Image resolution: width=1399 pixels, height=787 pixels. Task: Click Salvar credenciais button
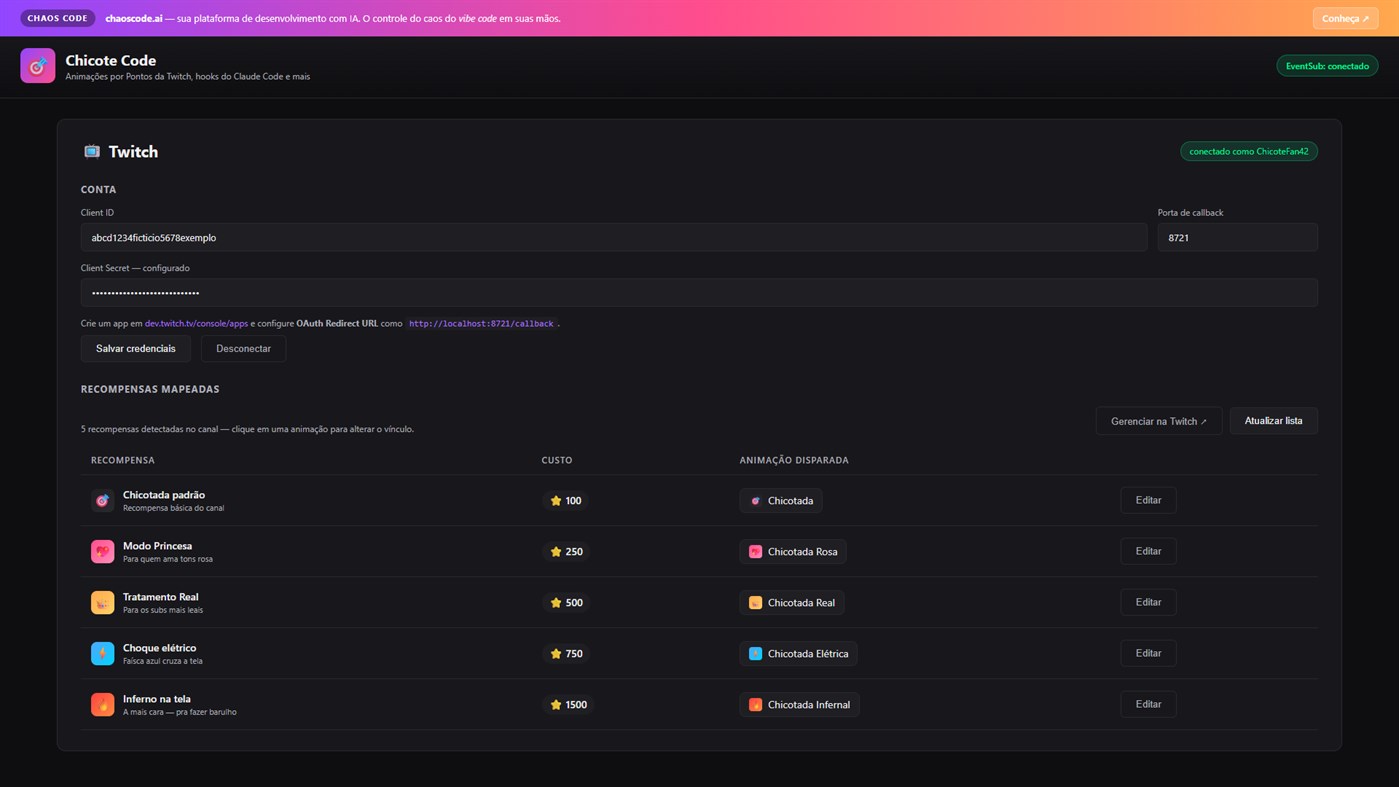tap(136, 348)
